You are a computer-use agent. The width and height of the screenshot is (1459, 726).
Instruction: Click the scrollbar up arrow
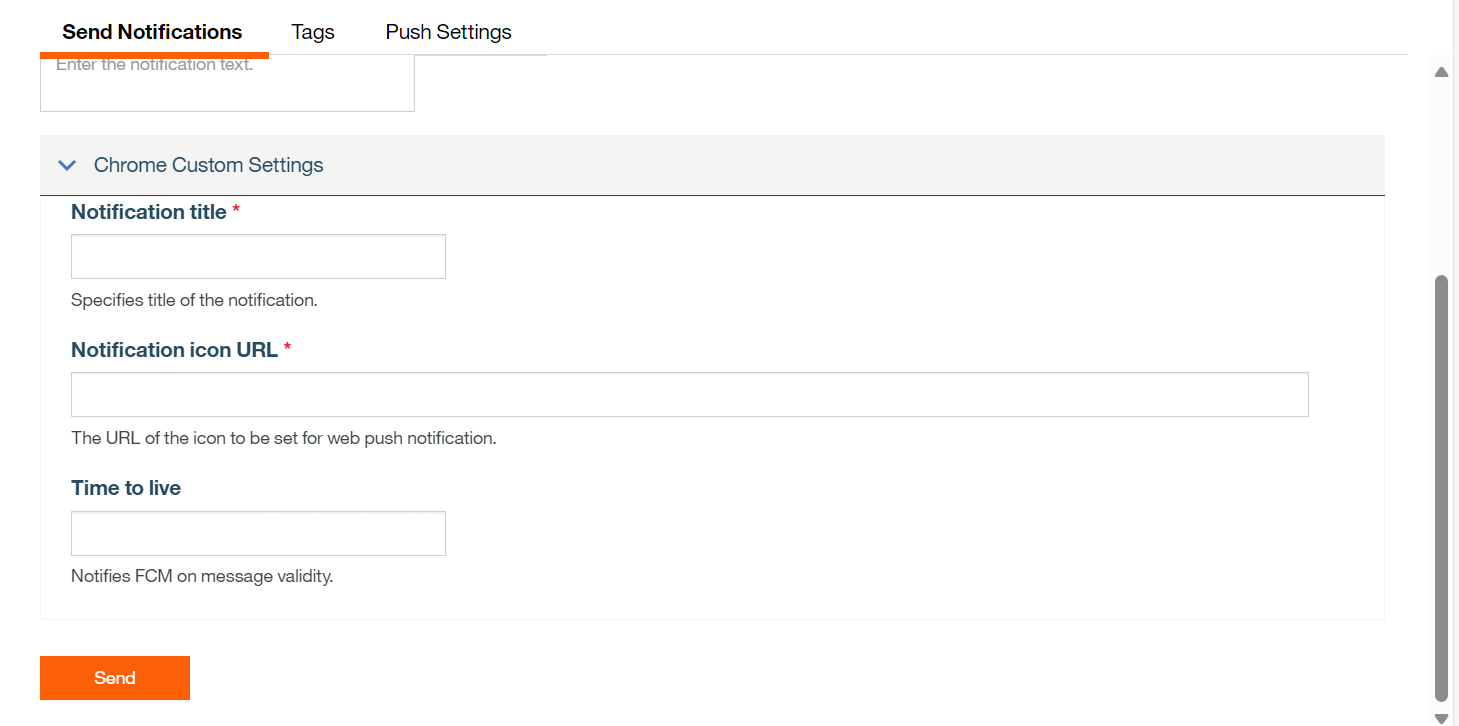(1441, 72)
